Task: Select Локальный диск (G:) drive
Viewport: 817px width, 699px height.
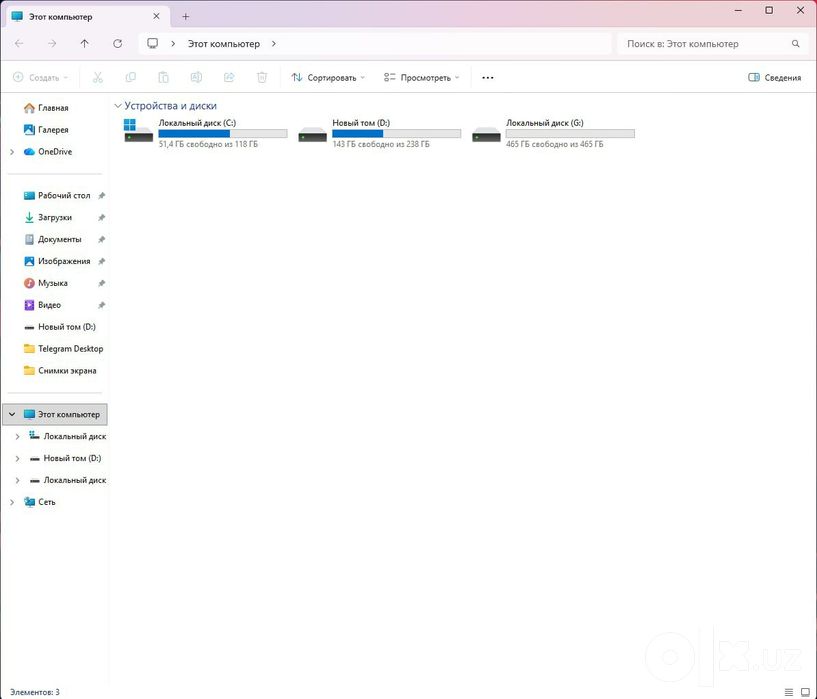Action: pos(553,133)
